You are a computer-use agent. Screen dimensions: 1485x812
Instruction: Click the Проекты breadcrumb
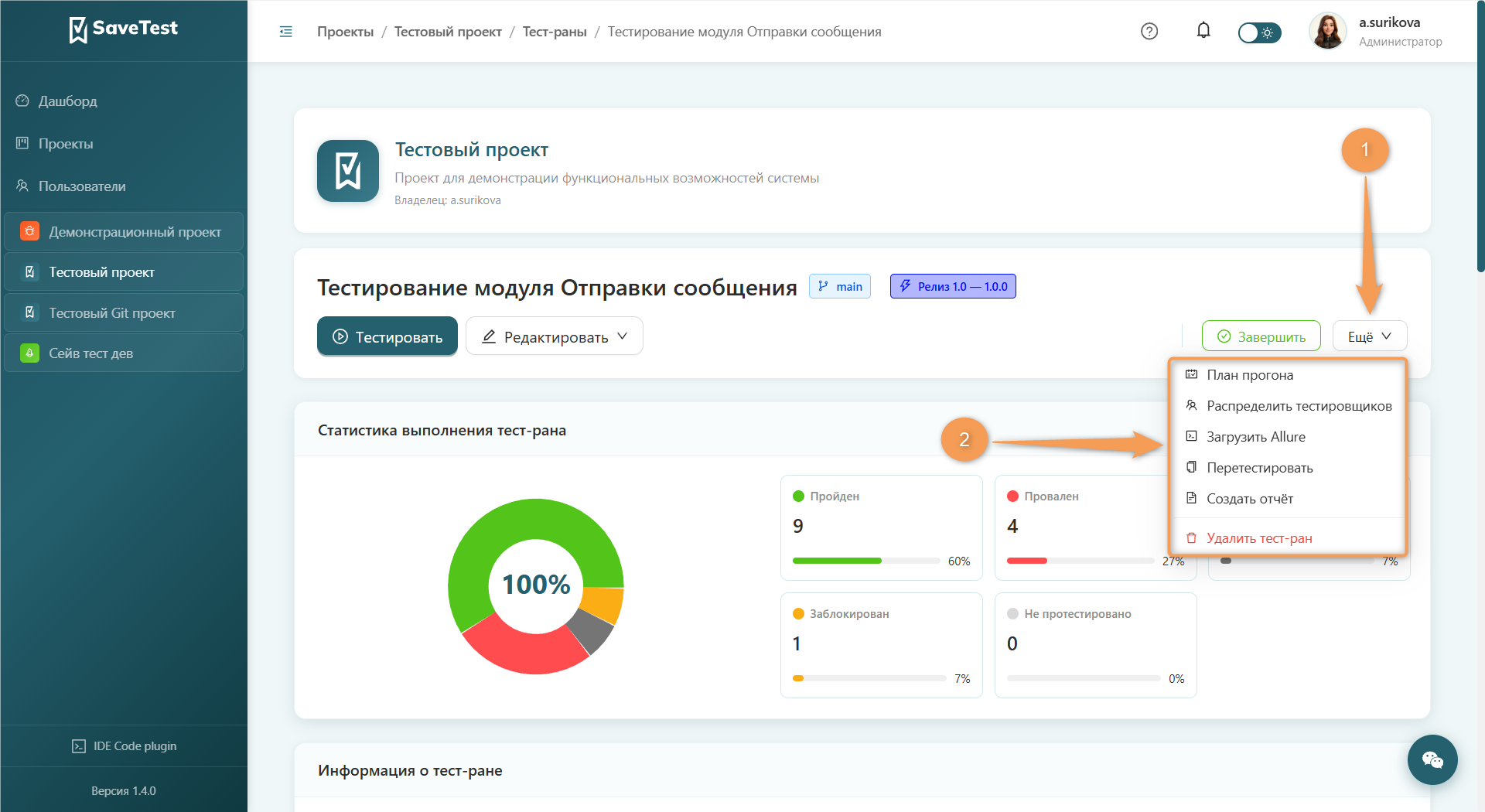point(345,32)
